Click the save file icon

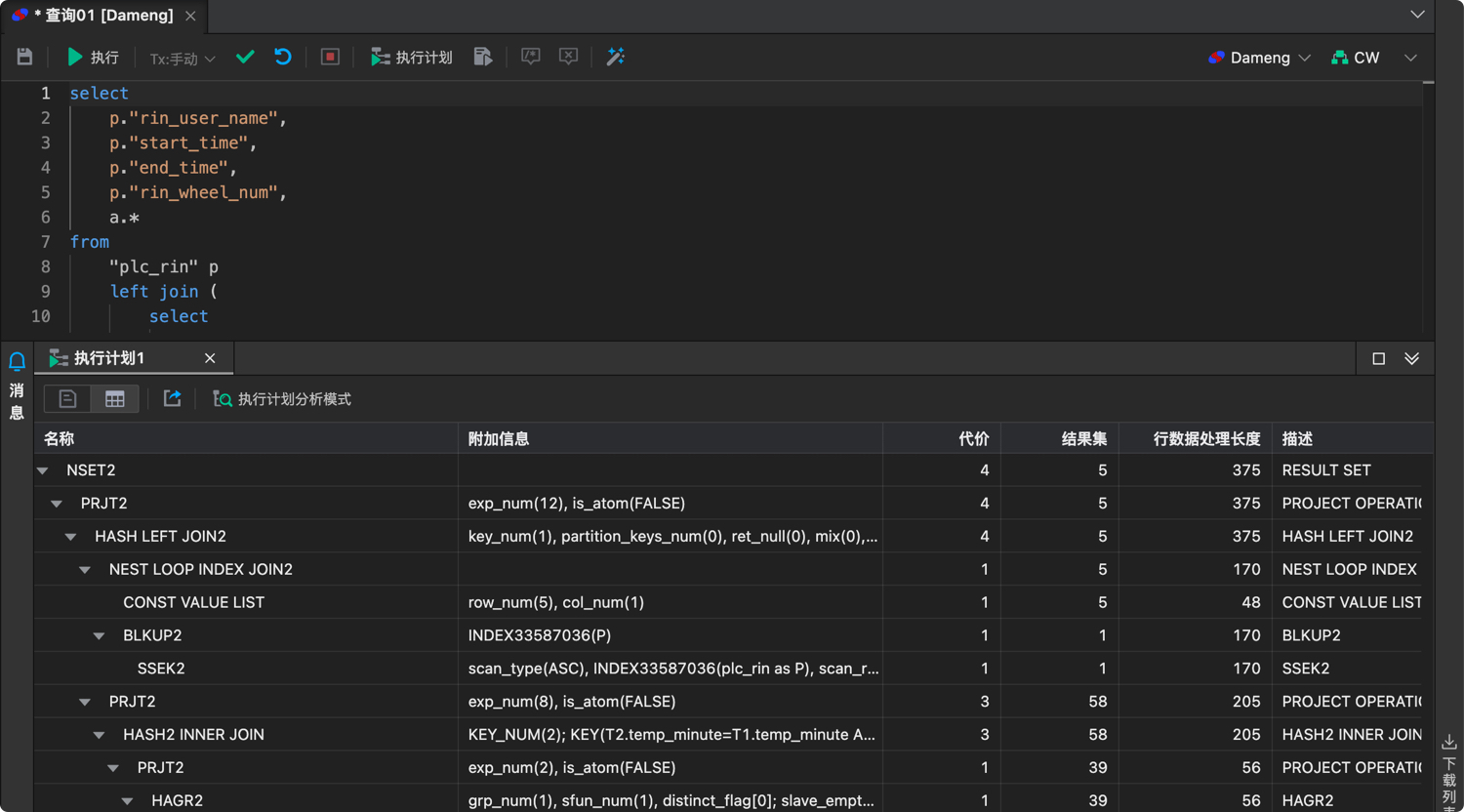point(24,58)
